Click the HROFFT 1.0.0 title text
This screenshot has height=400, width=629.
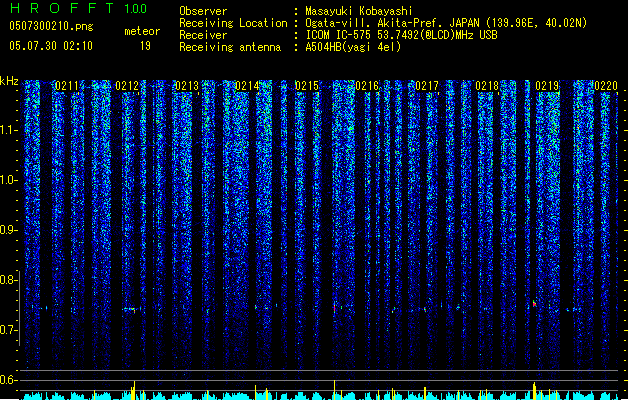coord(79,8)
